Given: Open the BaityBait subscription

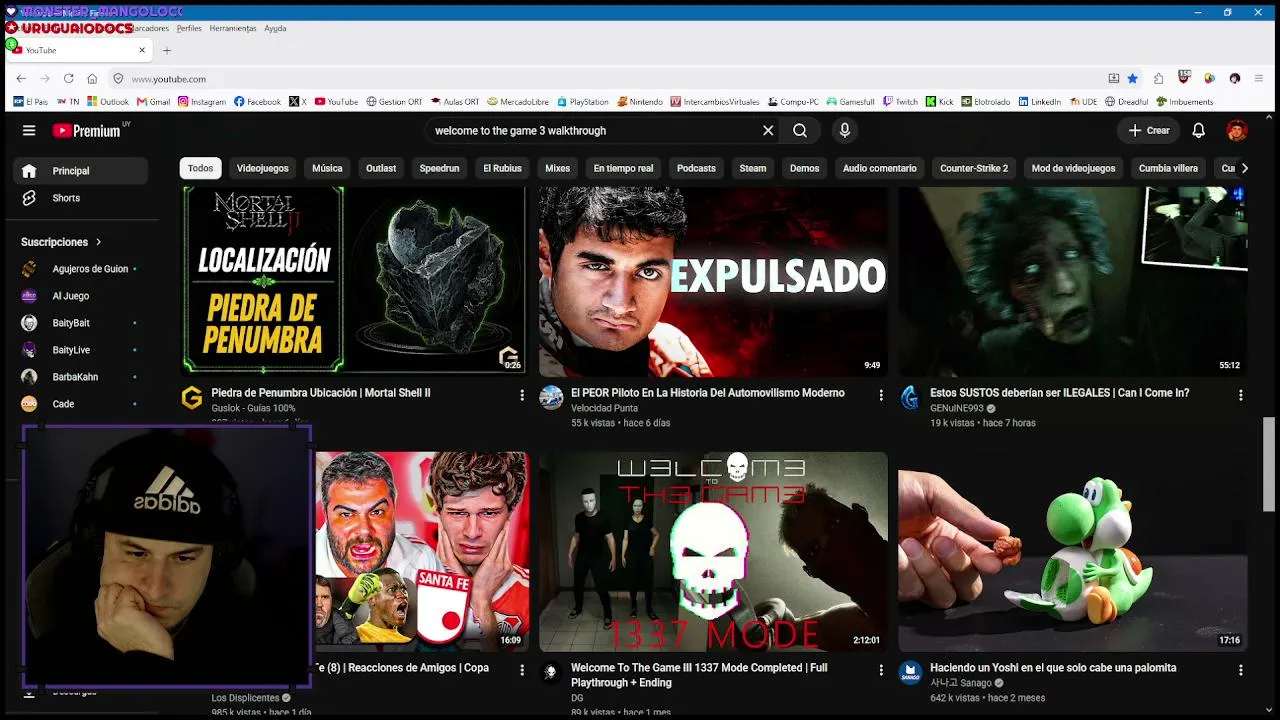Looking at the screenshot, I should 80,323.
